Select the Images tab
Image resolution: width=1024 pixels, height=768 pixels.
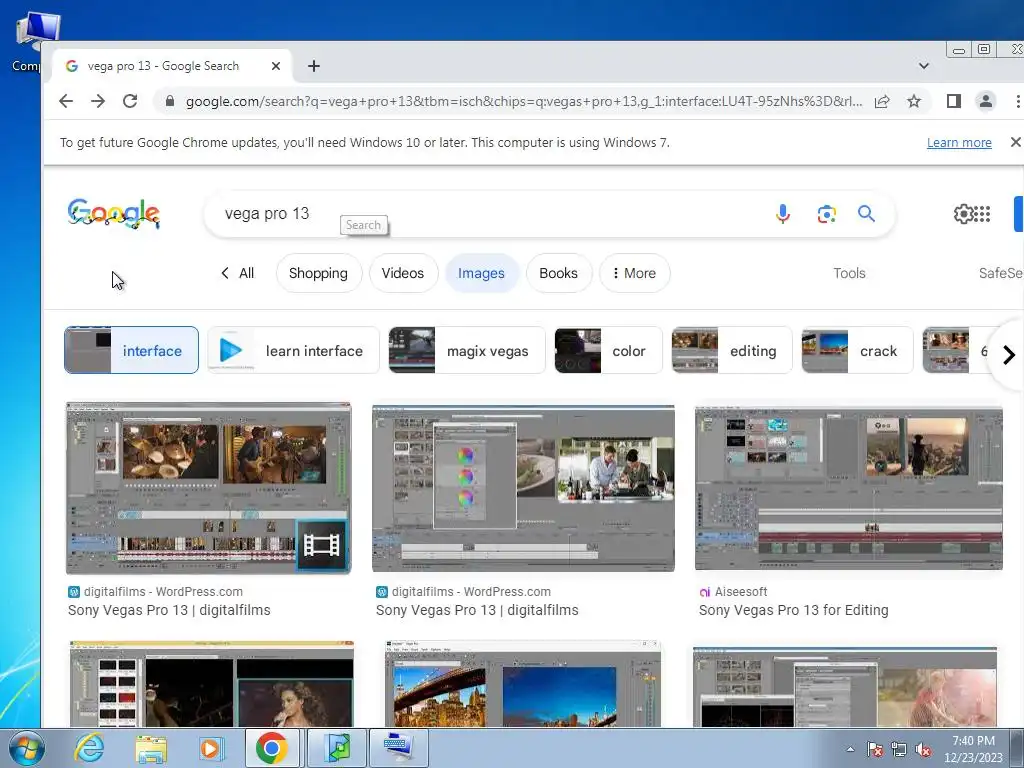point(481,273)
